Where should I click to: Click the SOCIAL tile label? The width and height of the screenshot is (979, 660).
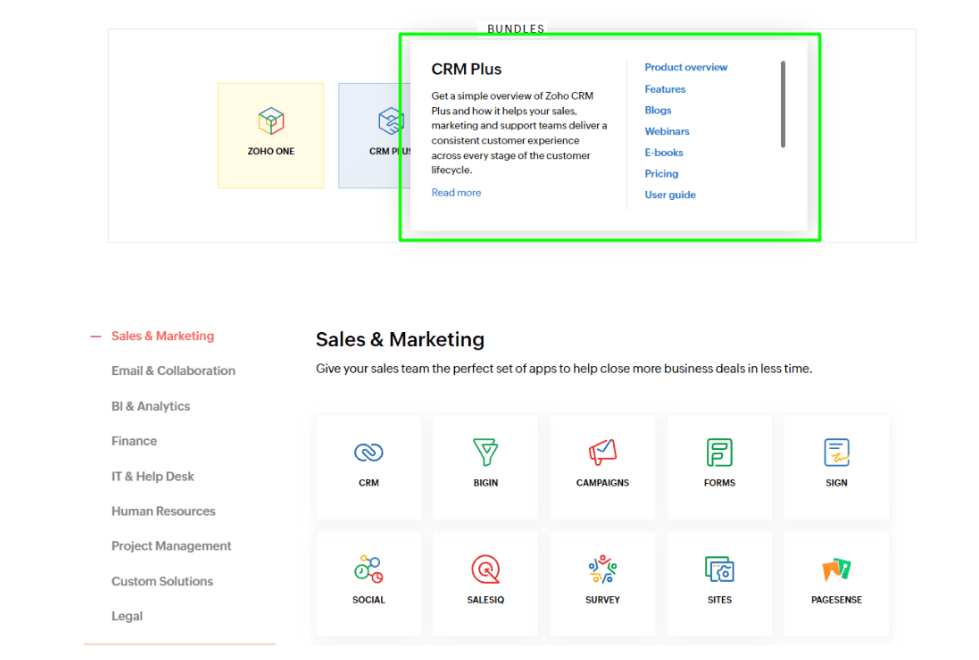(368, 599)
